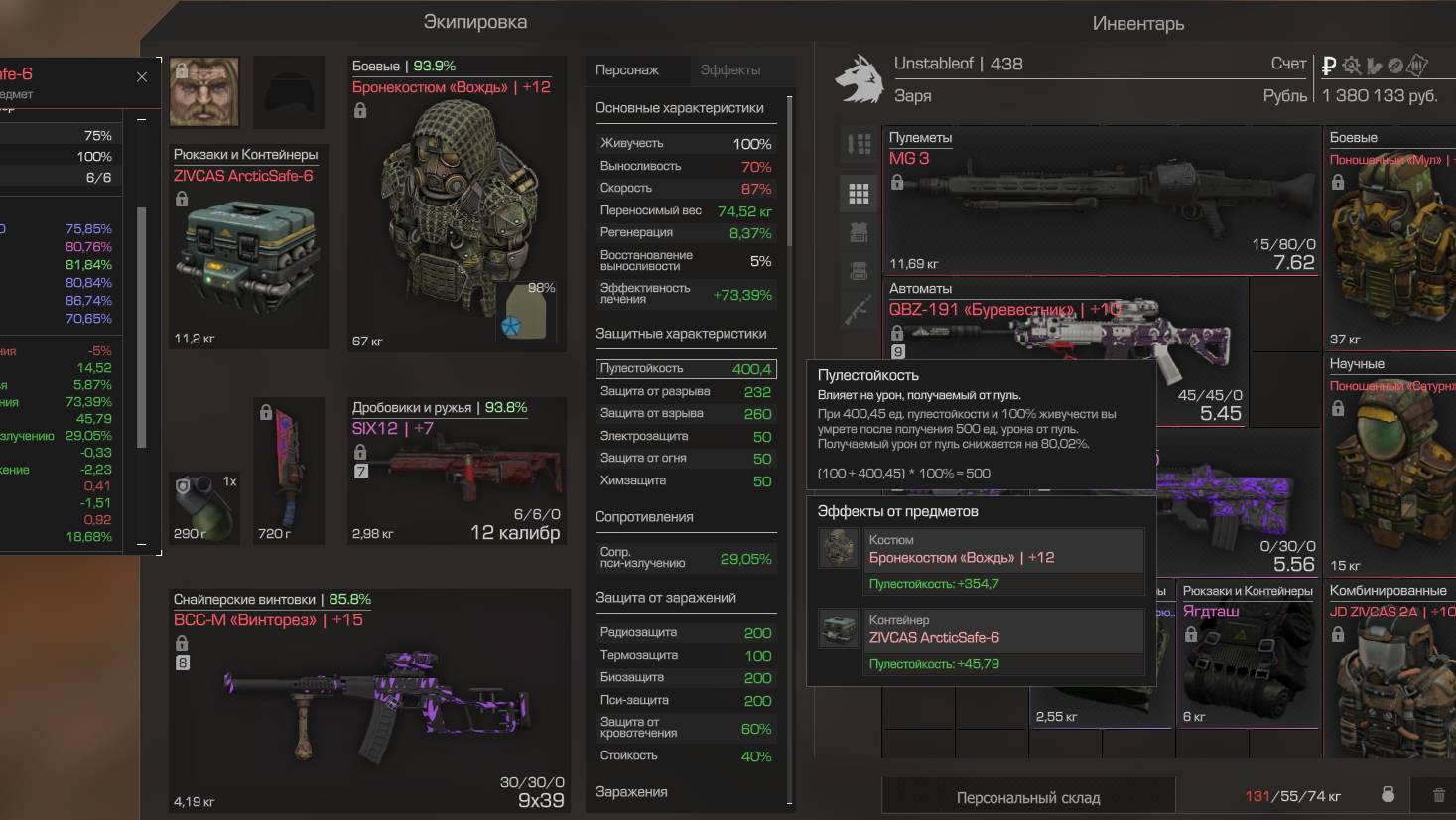Select the Пулестойкость stat row
Screen dimensions: 1456x820
click(x=686, y=368)
